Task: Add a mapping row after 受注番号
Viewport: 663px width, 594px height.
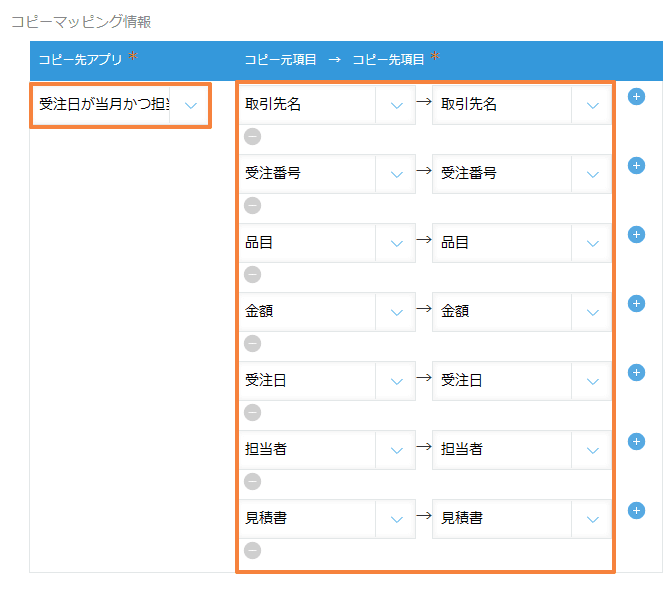Action: tap(636, 166)
